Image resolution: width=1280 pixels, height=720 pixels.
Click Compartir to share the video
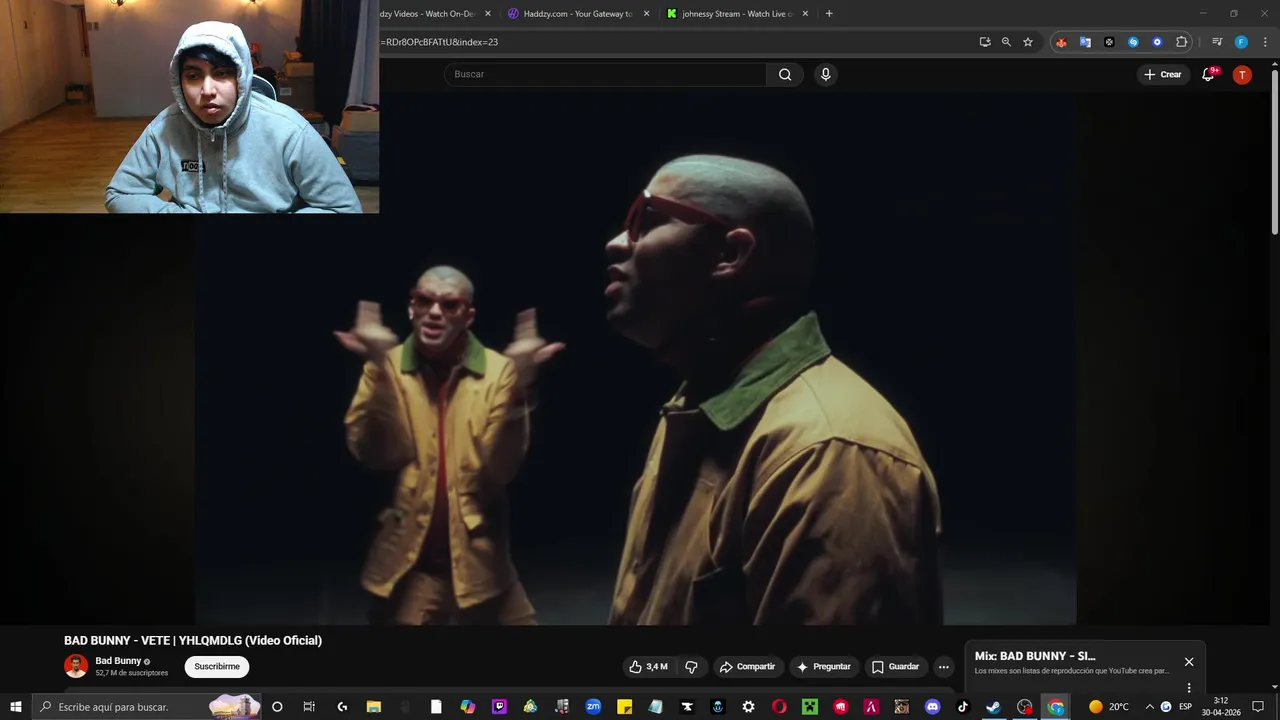tap(747, 667)
